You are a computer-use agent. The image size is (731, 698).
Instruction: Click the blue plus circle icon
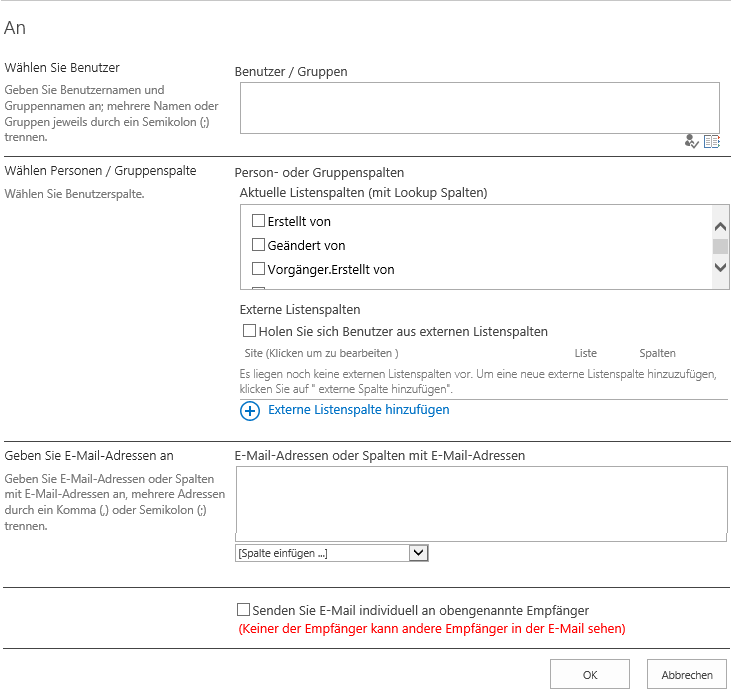[x=250, y=410]
